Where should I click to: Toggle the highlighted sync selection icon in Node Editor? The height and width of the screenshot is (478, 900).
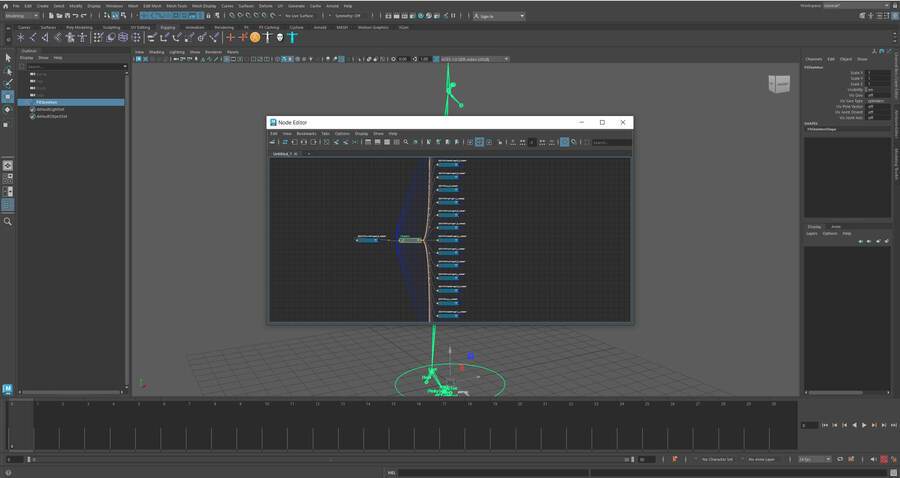pyautogui.click(x=564, y=142)
